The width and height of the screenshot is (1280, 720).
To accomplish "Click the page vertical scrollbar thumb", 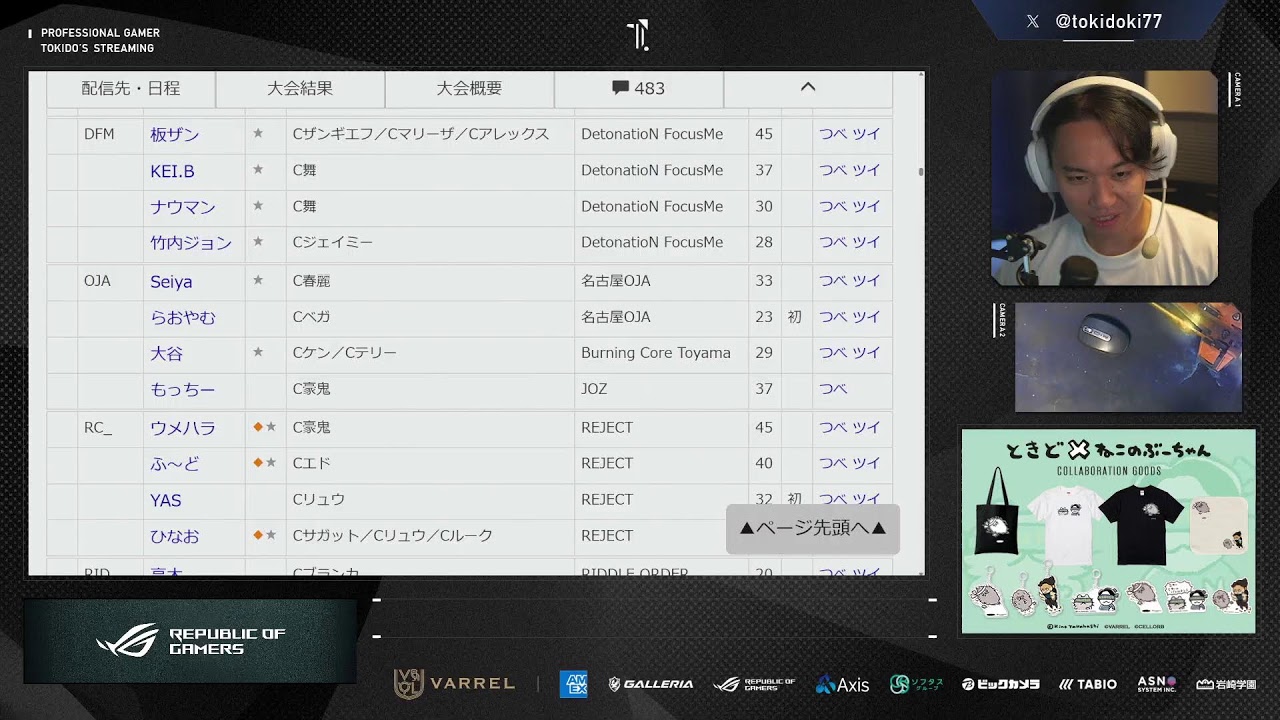I will pyautogui.click(x=920, y=172).
